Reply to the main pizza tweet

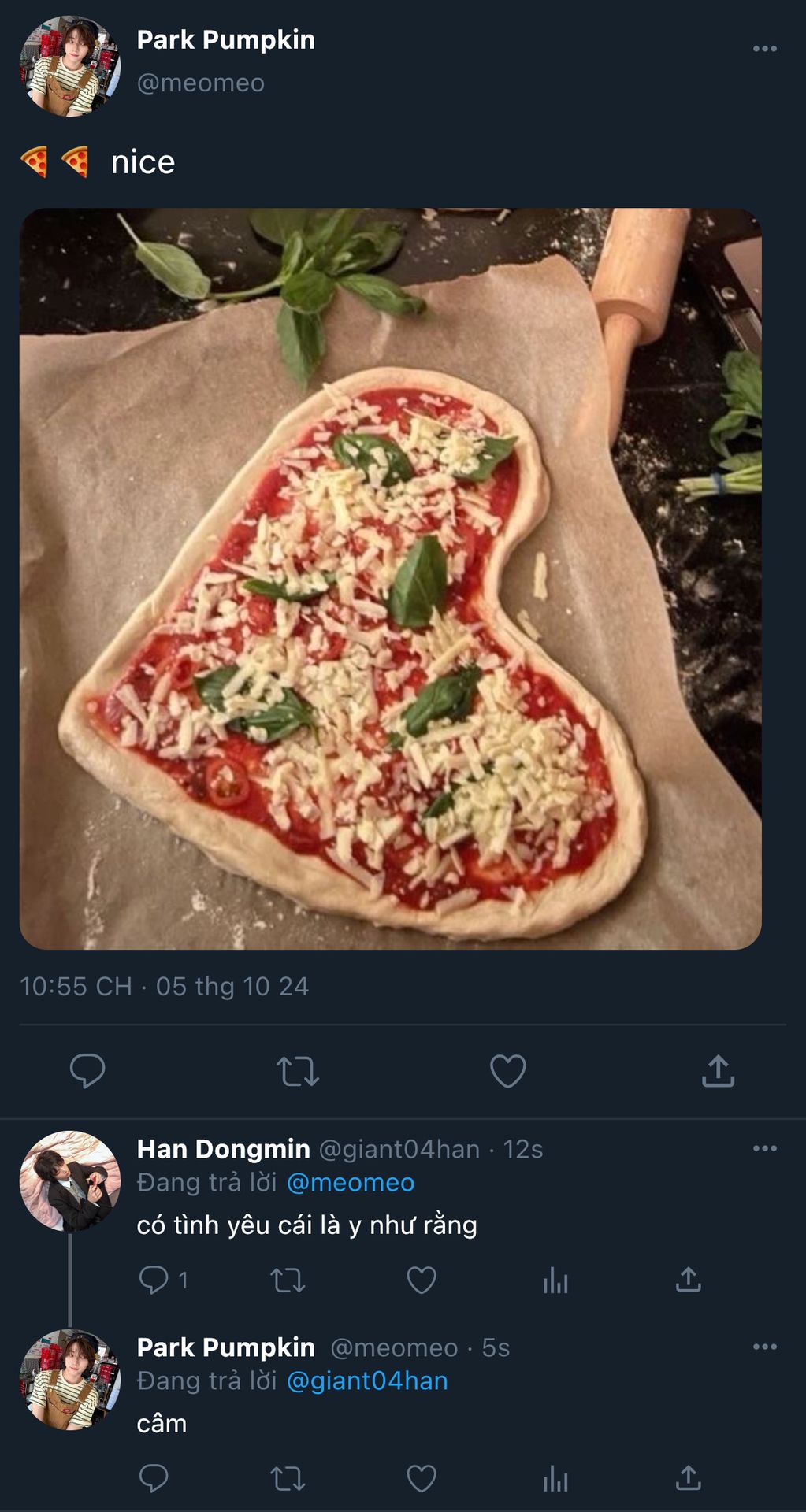[87, 1070]
